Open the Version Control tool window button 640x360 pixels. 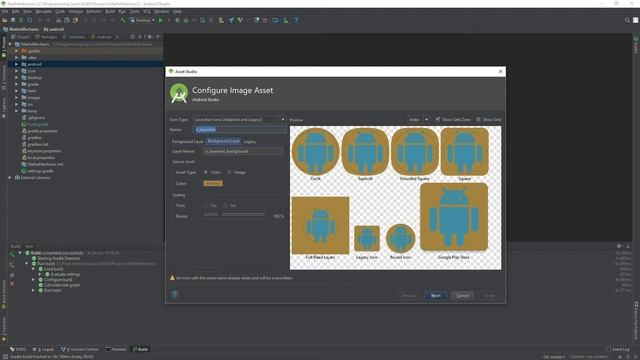click(80, 349)
